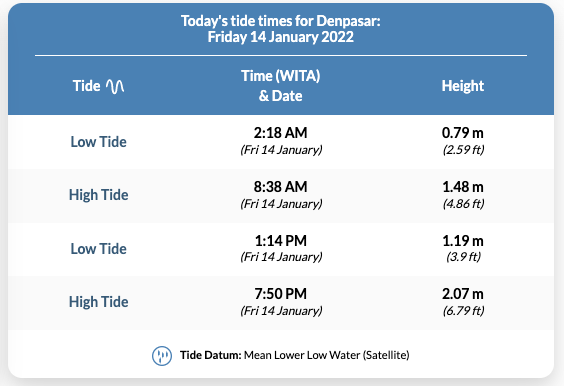Click the 1:14 PM time entry
564x386 pixels.
tap(281, 241)
